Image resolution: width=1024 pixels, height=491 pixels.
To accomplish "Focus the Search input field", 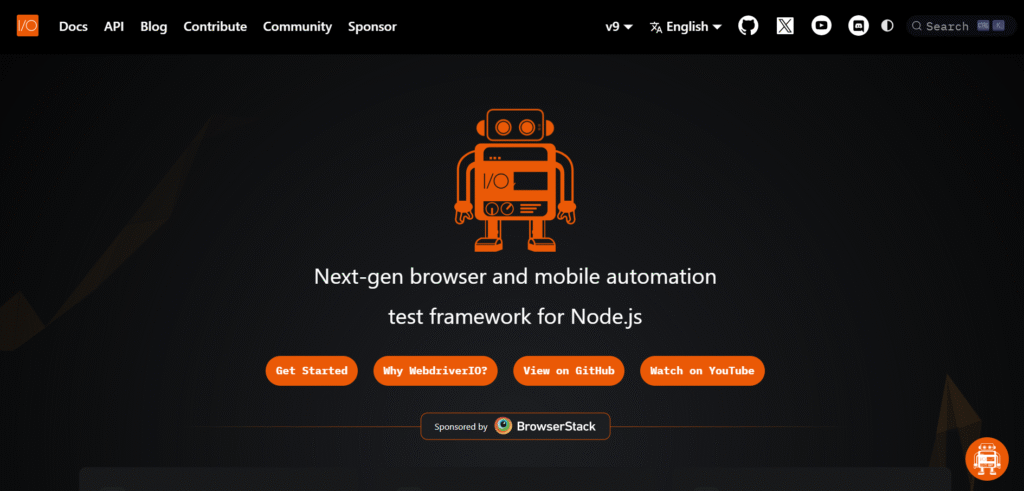I will pyautogui.click(x=961, y=26).
